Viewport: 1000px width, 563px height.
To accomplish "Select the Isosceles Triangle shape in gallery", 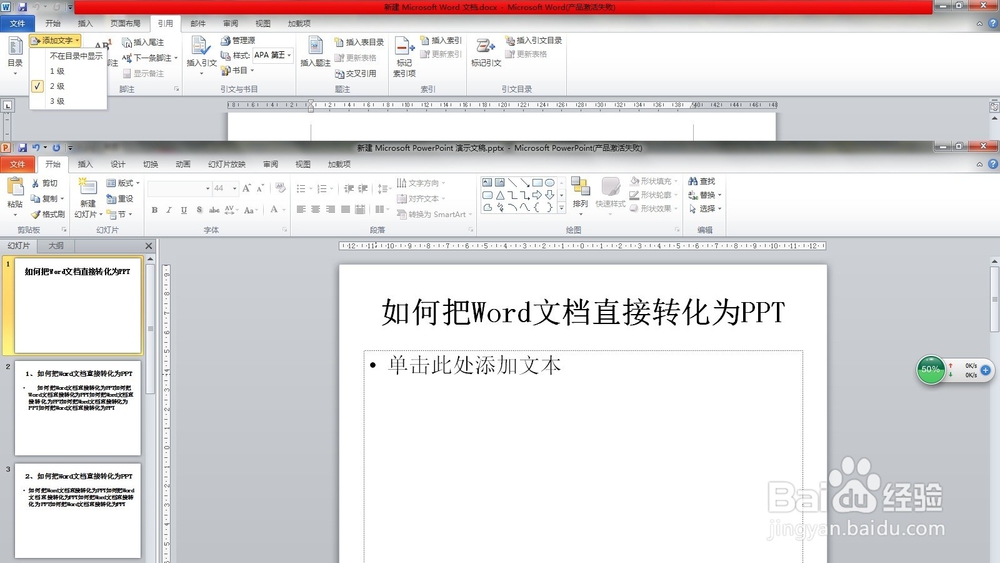I will point(500,195).
